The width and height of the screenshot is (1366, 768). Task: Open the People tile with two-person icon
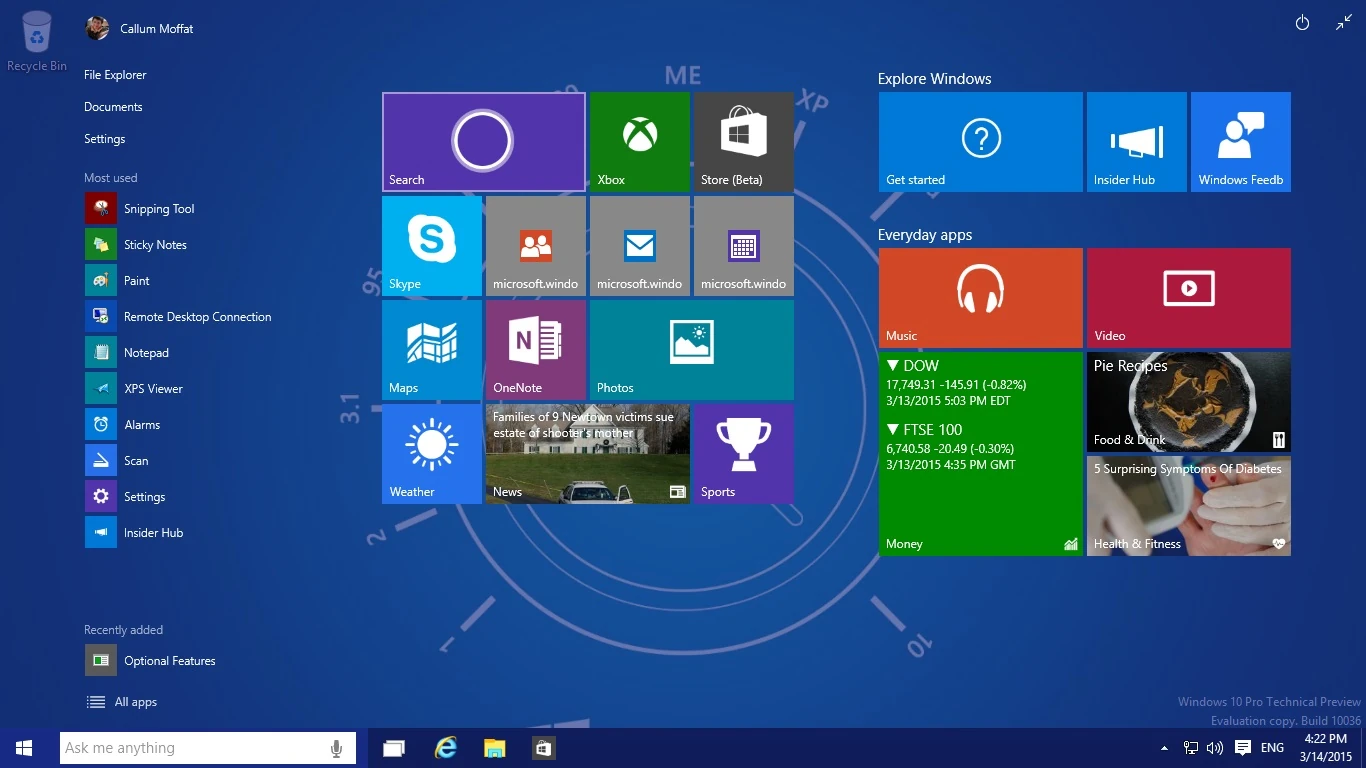pyautogui.click(x=535, y=246)
